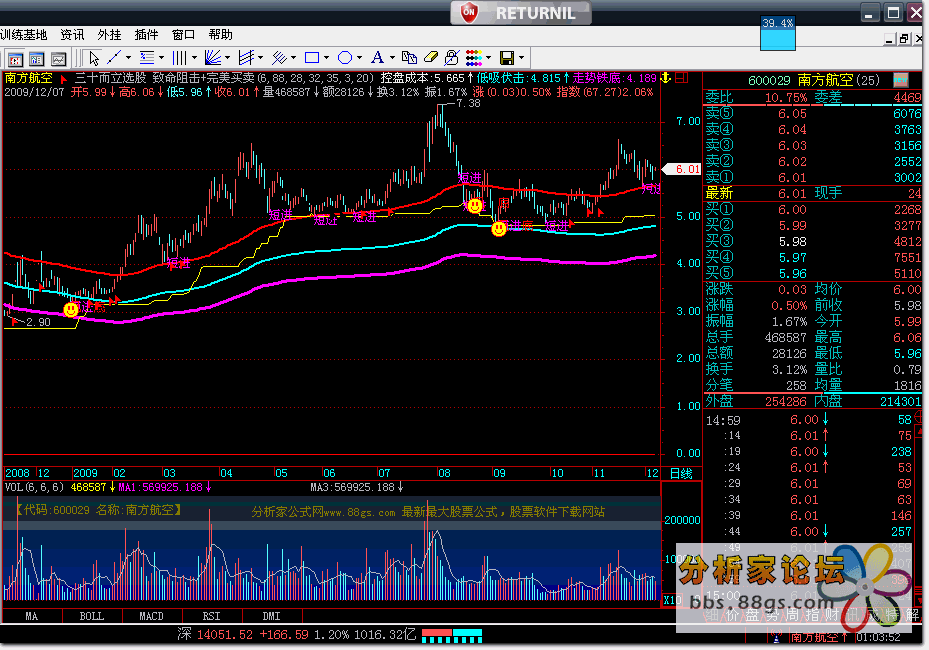Choose the circle drawing tool
Image resolution: width=929 pixels, height=650 pixels.
click(x=345, y=57)
